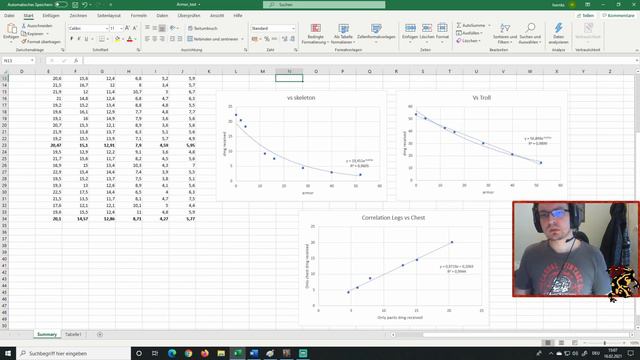Click Ausschneiden scissors button
Viewport: 640px width, 360px height.
coord(37,26)
